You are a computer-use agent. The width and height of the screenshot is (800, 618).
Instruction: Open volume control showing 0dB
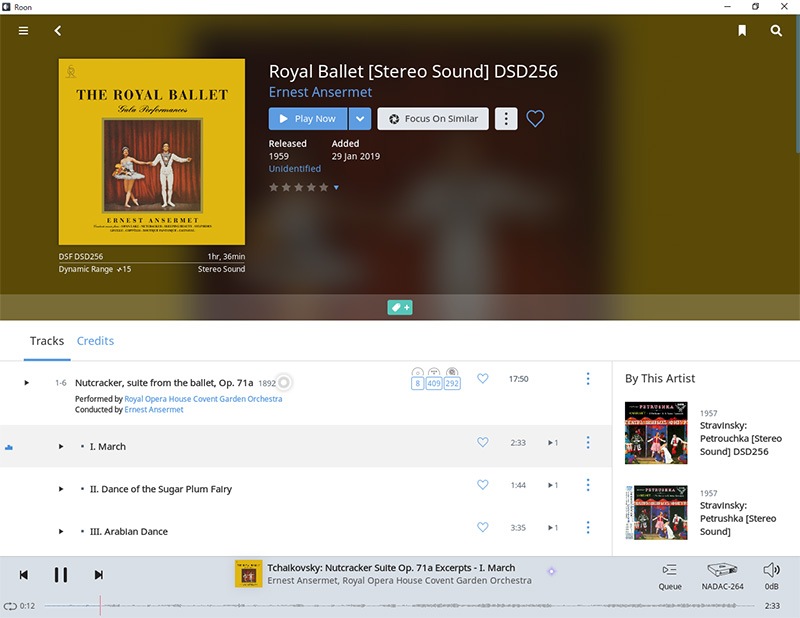(771, 577)
